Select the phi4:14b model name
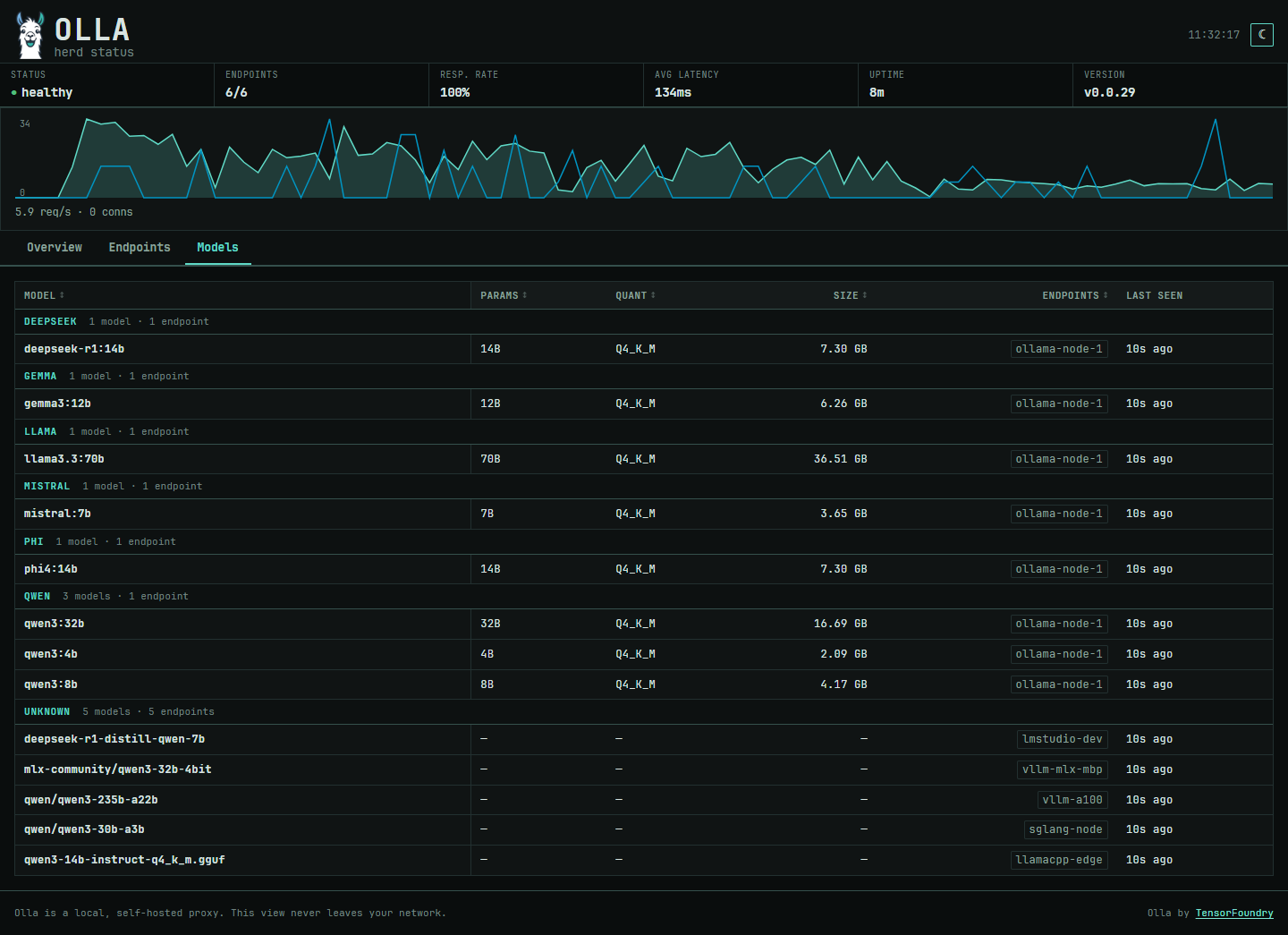 tap(51, 569)
